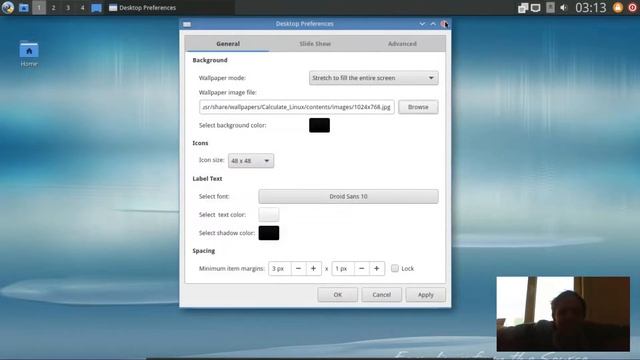This screenshot has height=360, width=640.
Task: Click the OK button
Action: pos(338,295)
